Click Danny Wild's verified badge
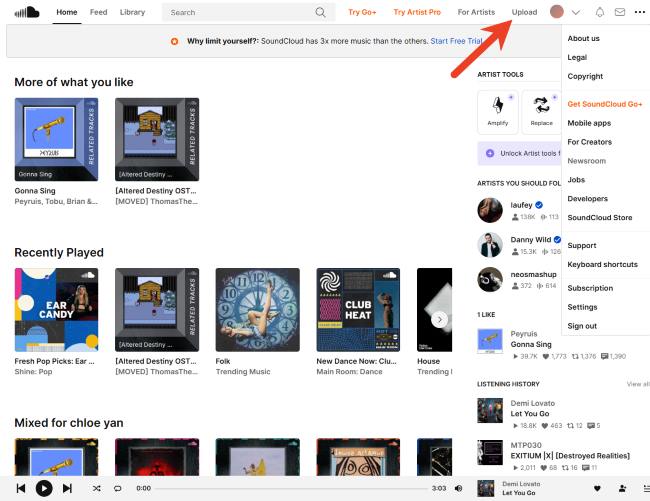The height and width of the screenshot is (501, 650). pyautogui.click(x=557, y=240)
